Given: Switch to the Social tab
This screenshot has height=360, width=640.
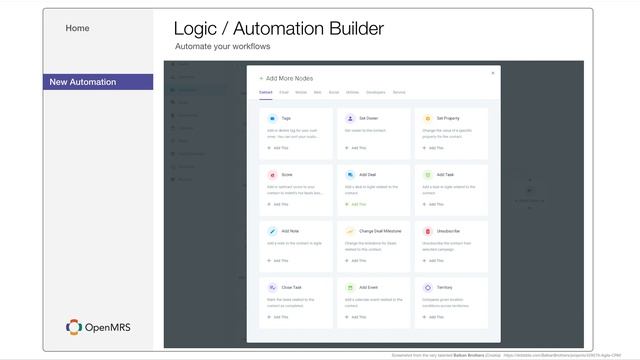Looking at the screenshot, I should 334,92.
